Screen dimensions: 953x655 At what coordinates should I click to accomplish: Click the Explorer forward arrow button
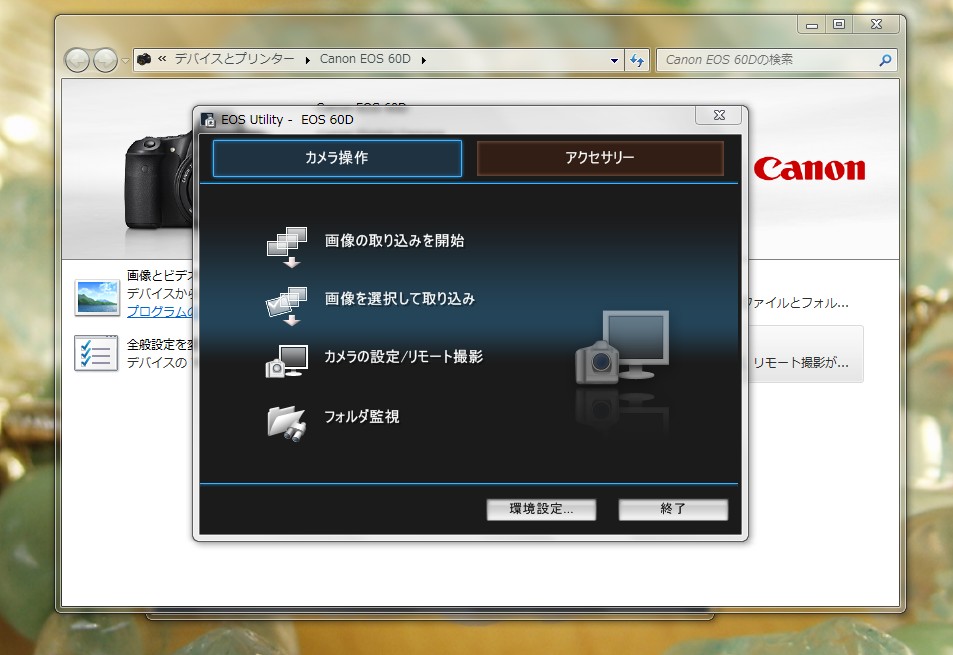pyautogui.click(x=105, y=60)
